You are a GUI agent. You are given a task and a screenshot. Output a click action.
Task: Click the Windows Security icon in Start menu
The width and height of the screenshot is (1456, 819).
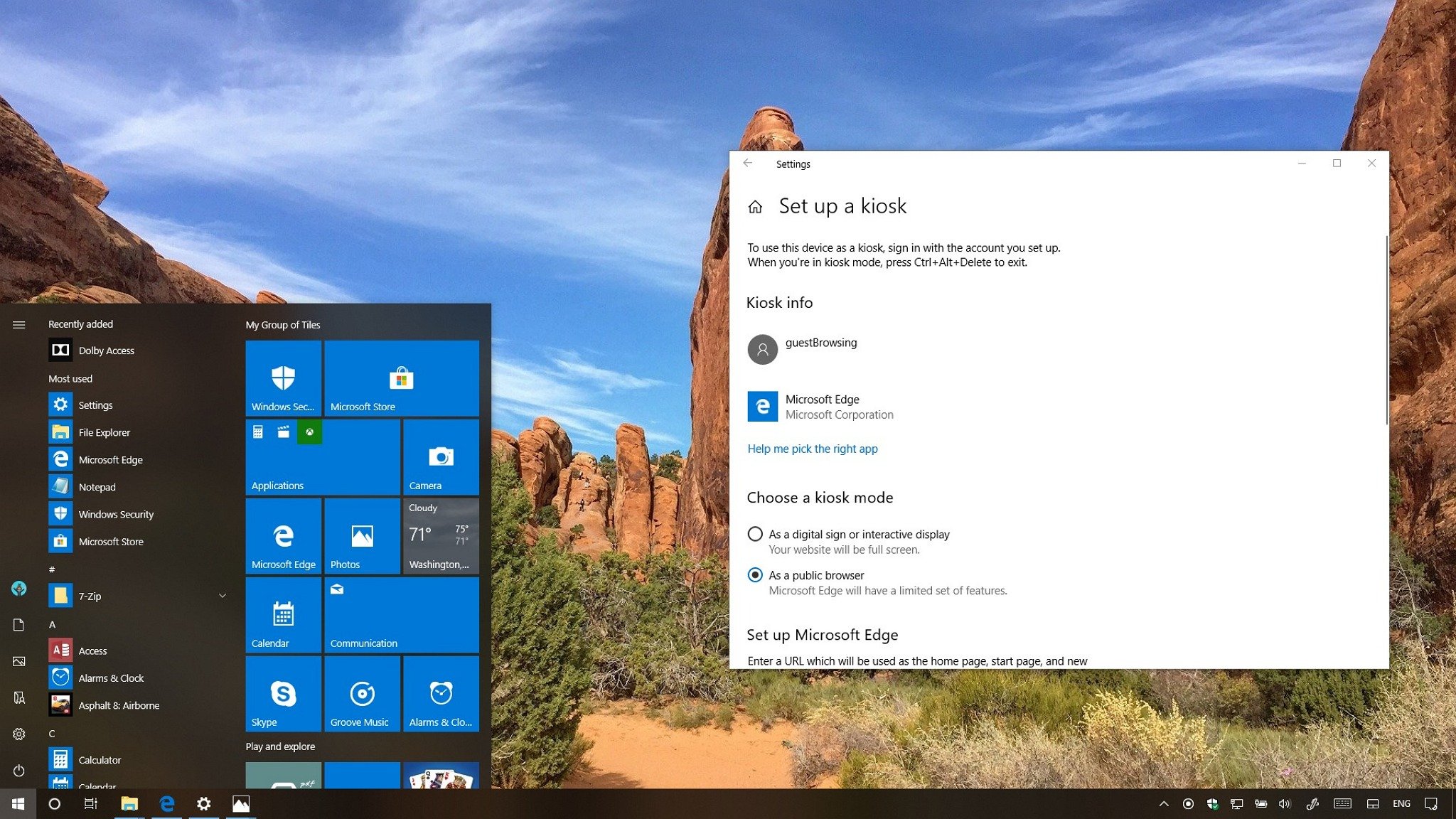coord(60,513)
